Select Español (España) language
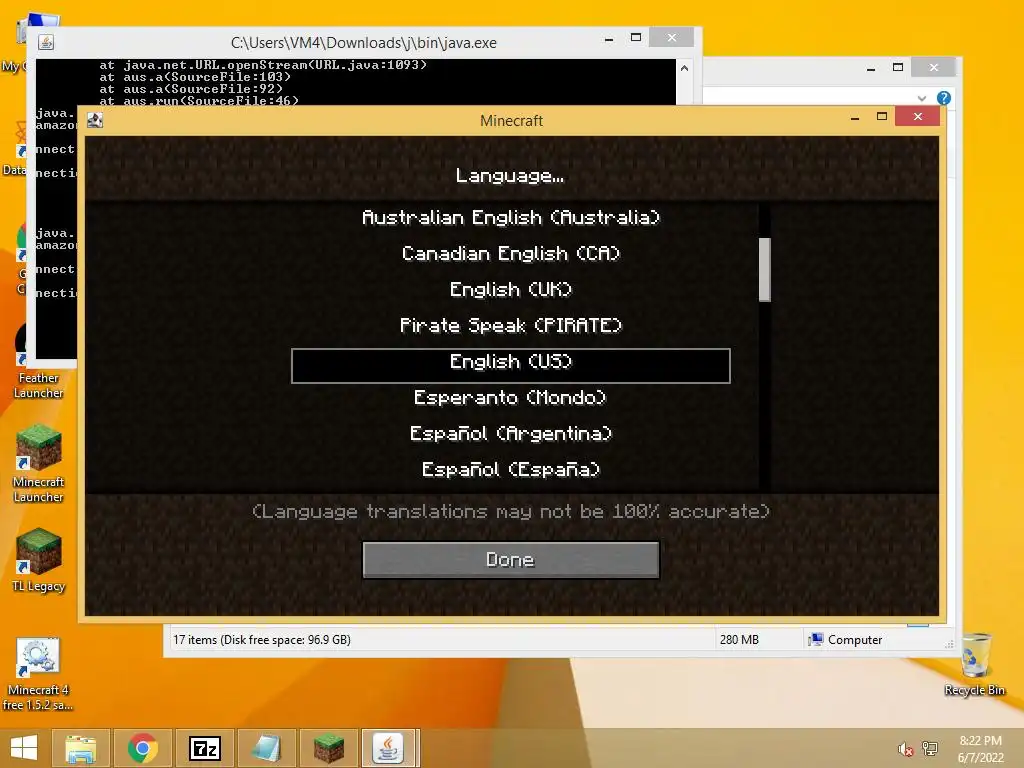This screenshot has width=1024, height=768. tap(511, 469)
